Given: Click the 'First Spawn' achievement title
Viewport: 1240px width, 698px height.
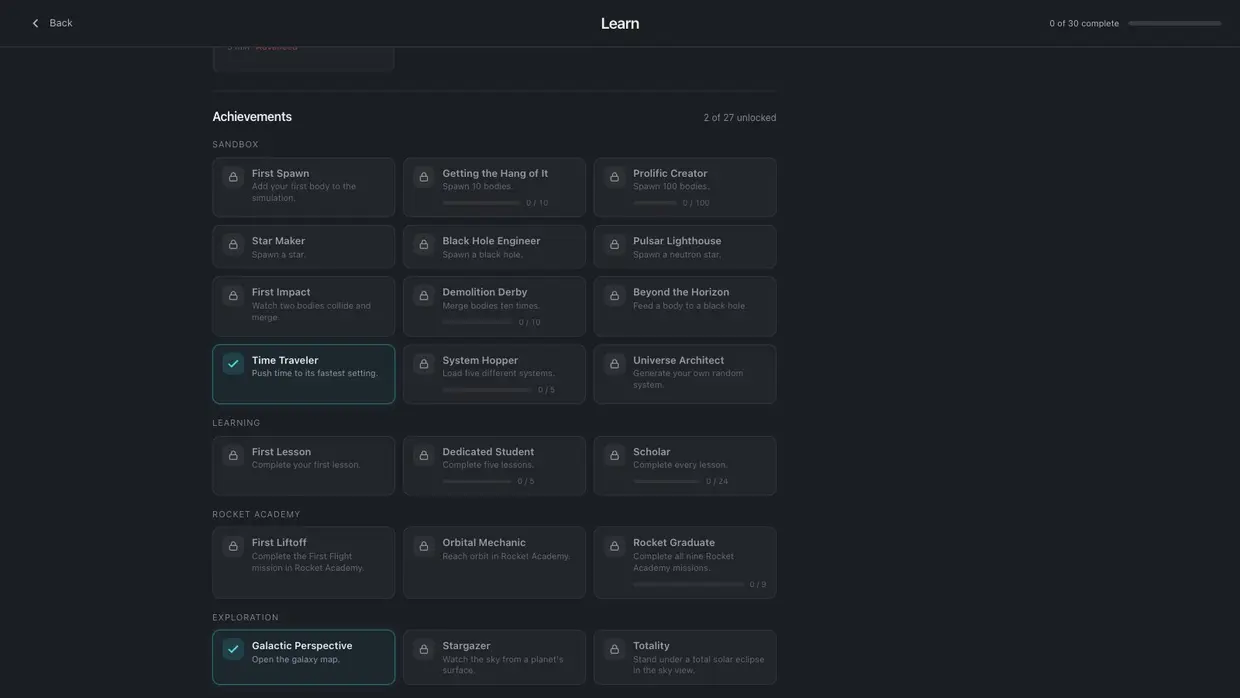Looking at the screenshot, I should (280, 173).
